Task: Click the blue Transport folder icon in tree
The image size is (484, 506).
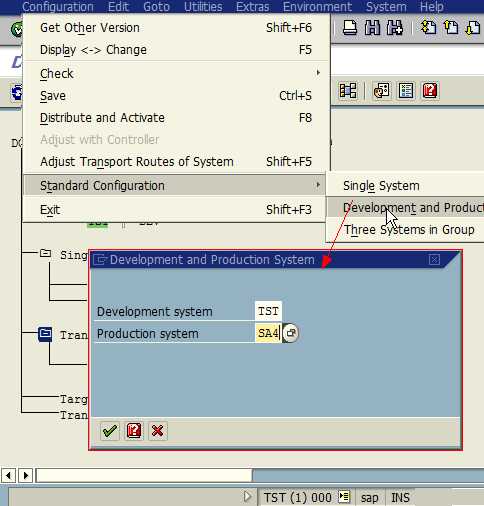Action: [45, 334]
